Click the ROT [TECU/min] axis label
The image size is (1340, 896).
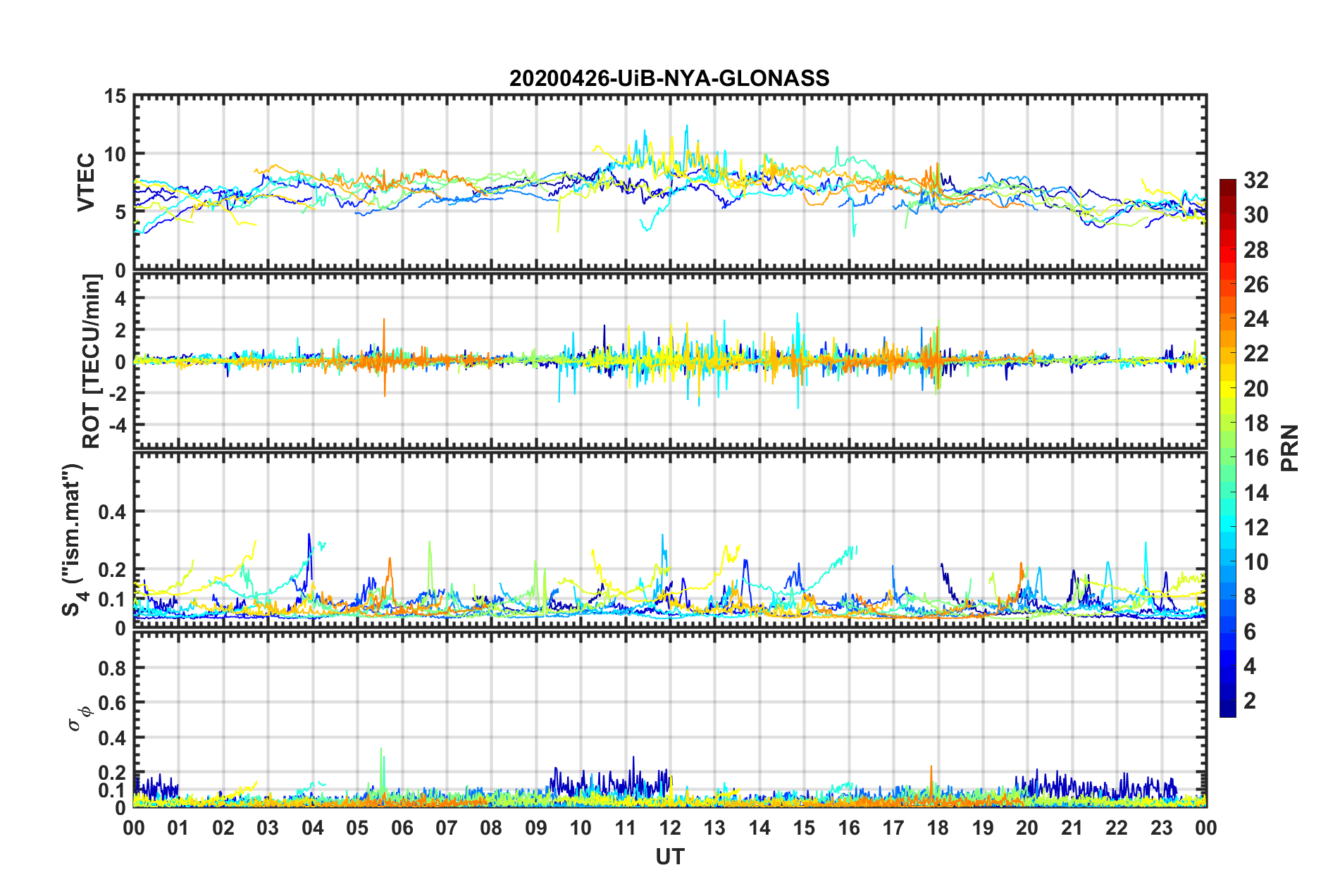(92, 361)
